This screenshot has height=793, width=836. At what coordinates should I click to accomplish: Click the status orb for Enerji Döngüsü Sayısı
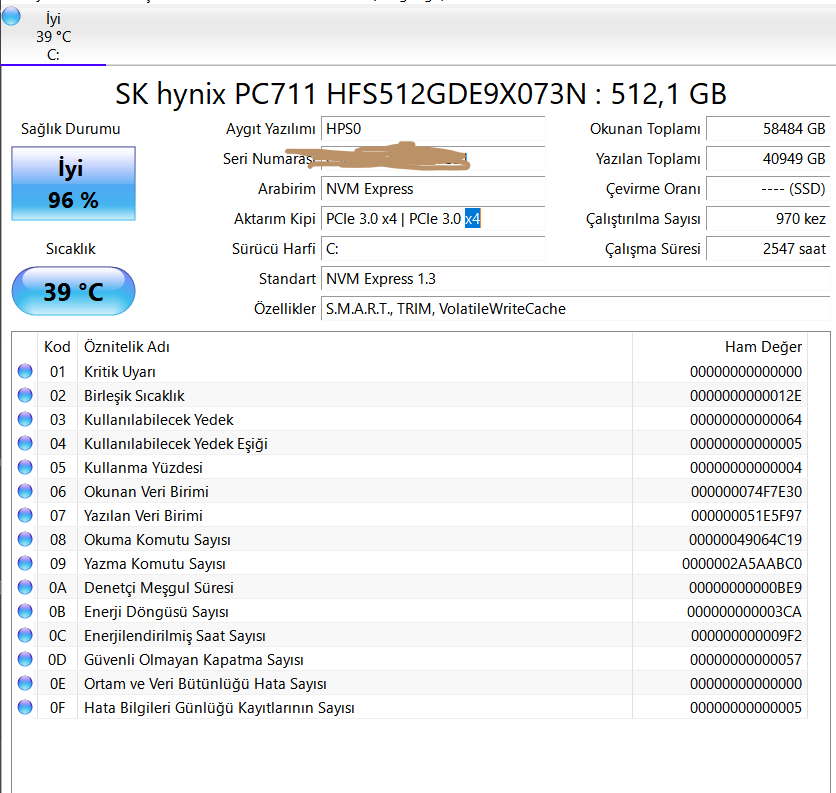(x=25, y=611)
